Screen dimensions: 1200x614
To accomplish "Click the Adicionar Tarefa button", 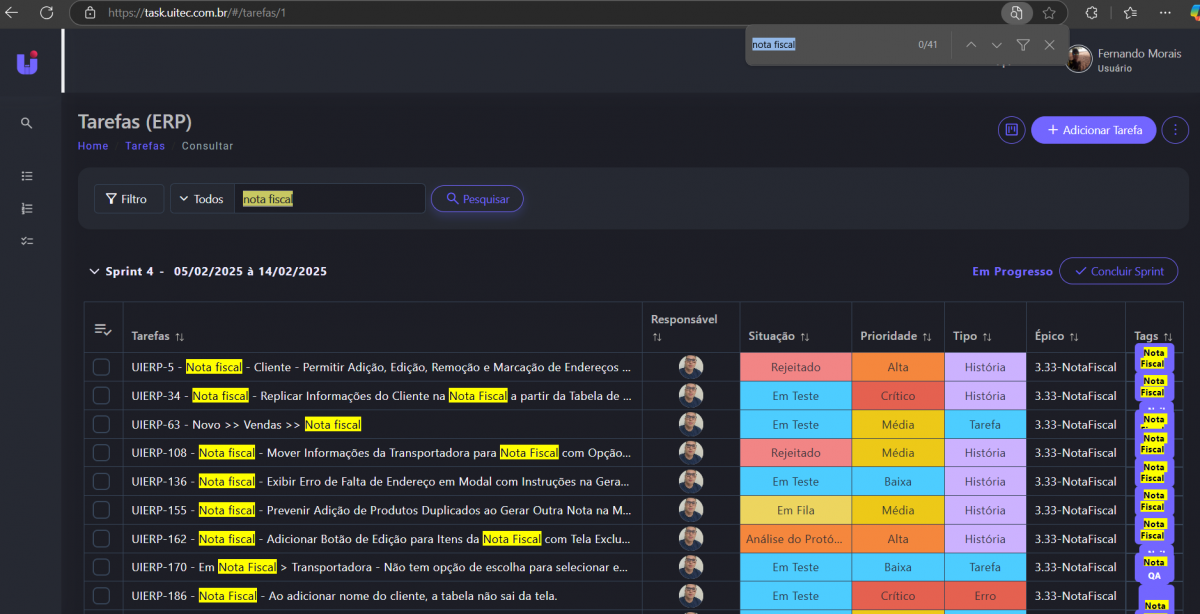I will pyautogui.click(x=1093, y=130).
